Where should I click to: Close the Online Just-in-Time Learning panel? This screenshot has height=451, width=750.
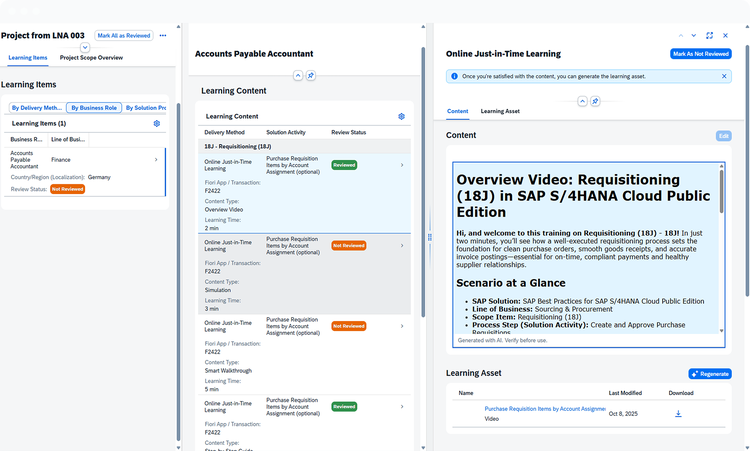point(725,36)
